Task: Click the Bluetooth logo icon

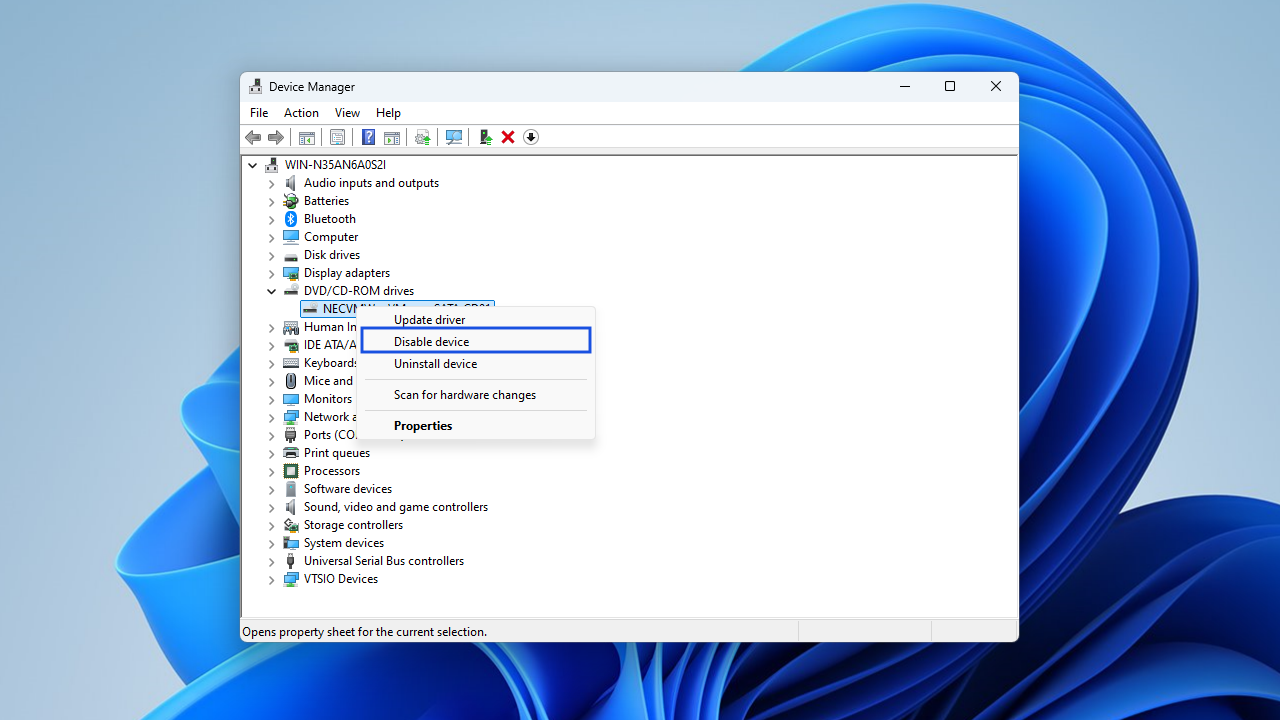Action: (291, 219)
